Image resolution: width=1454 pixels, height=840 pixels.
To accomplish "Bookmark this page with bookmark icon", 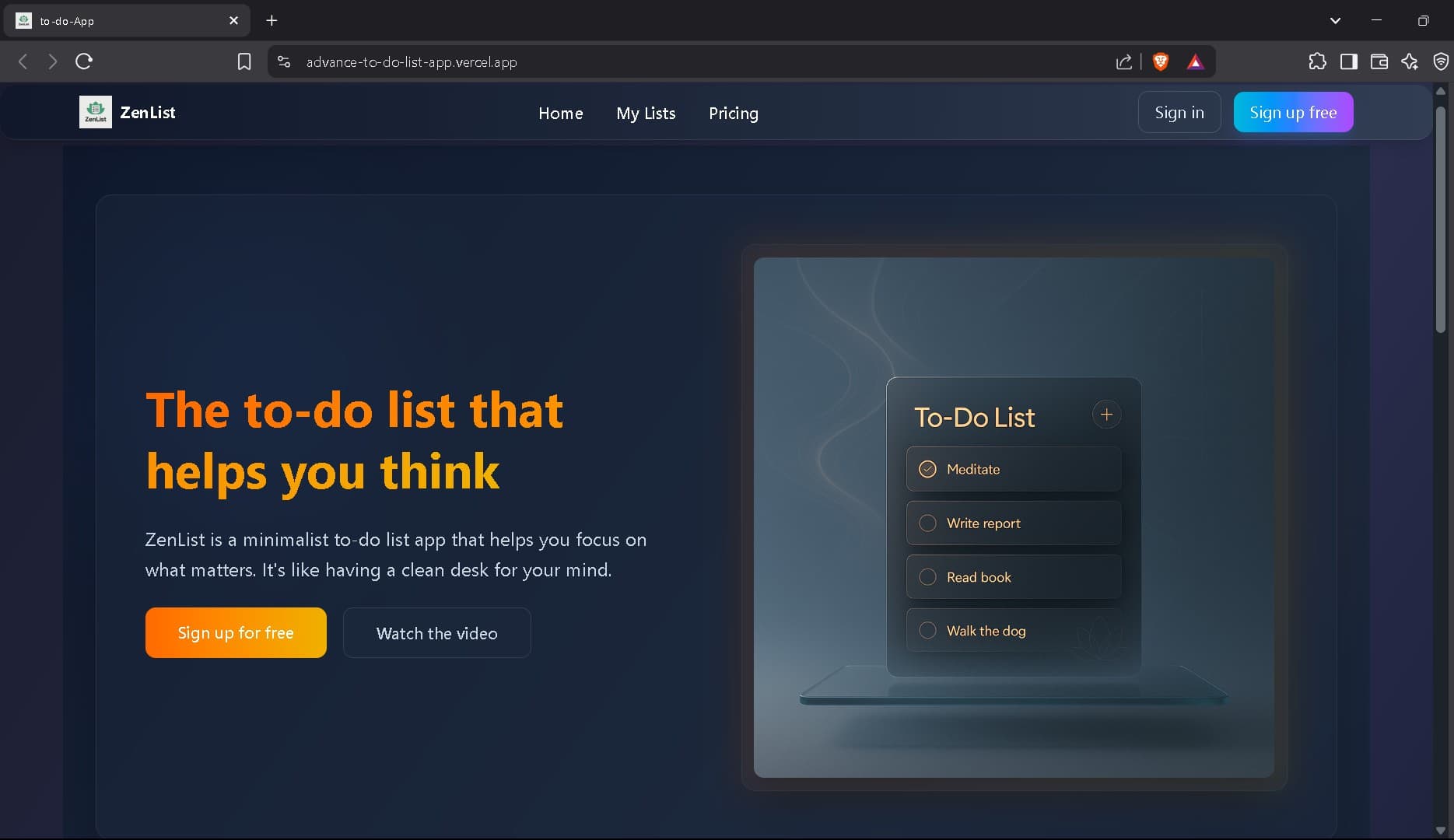I will (x=244, y=62).
